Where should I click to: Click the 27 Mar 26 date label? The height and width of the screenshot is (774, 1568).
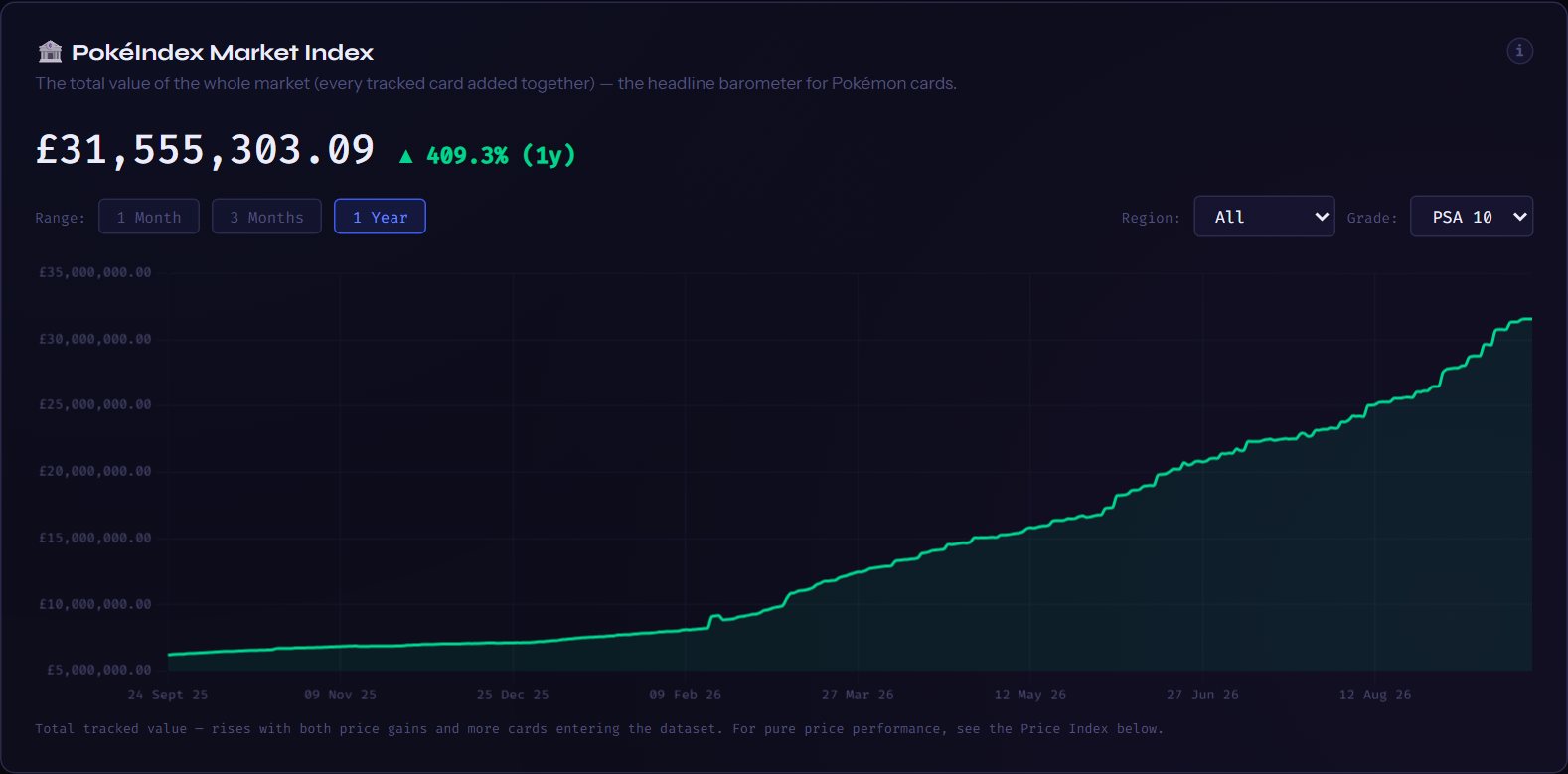click(x=858, y=695)
